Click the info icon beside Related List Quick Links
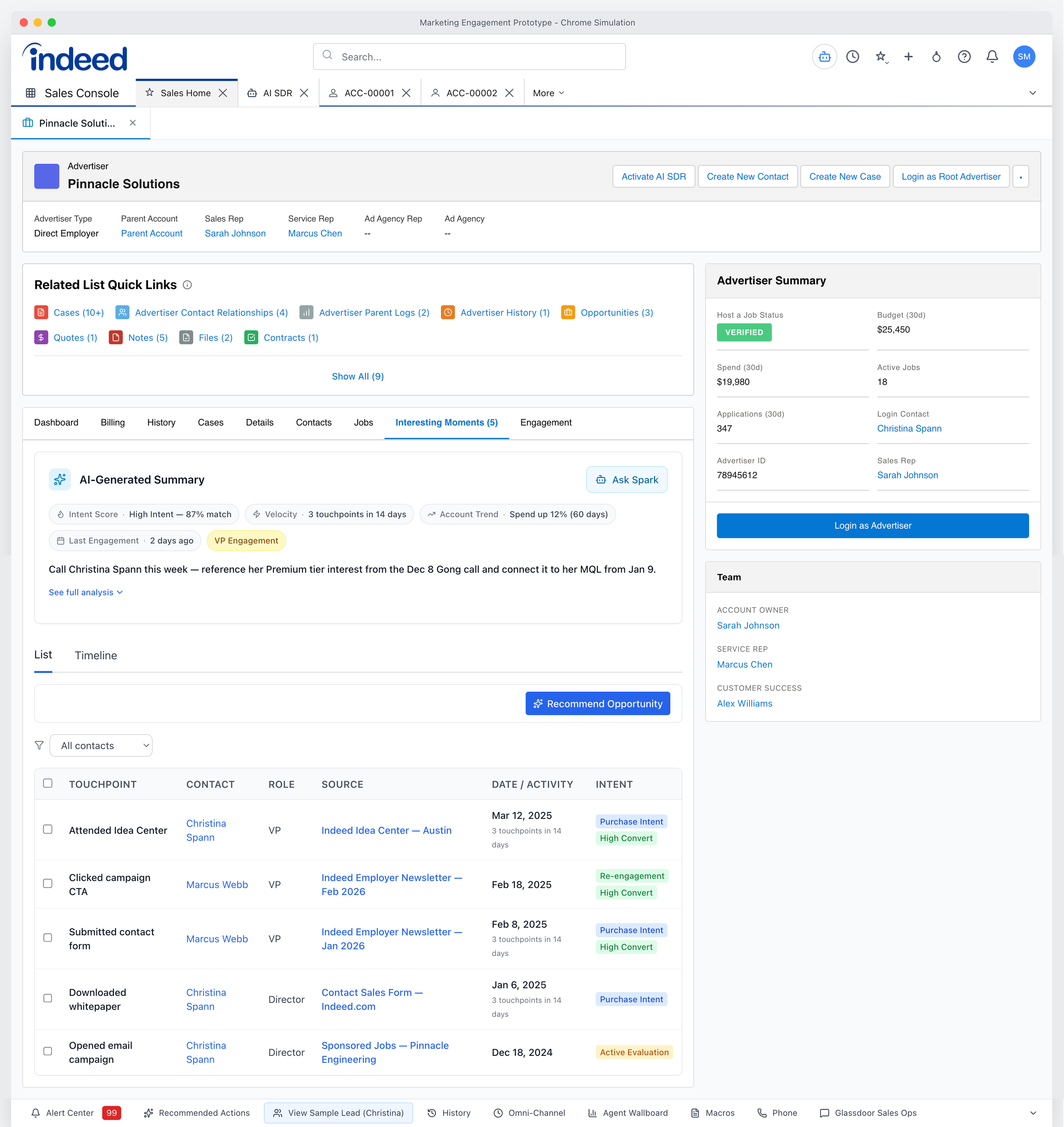 click(x=187, y=285)
